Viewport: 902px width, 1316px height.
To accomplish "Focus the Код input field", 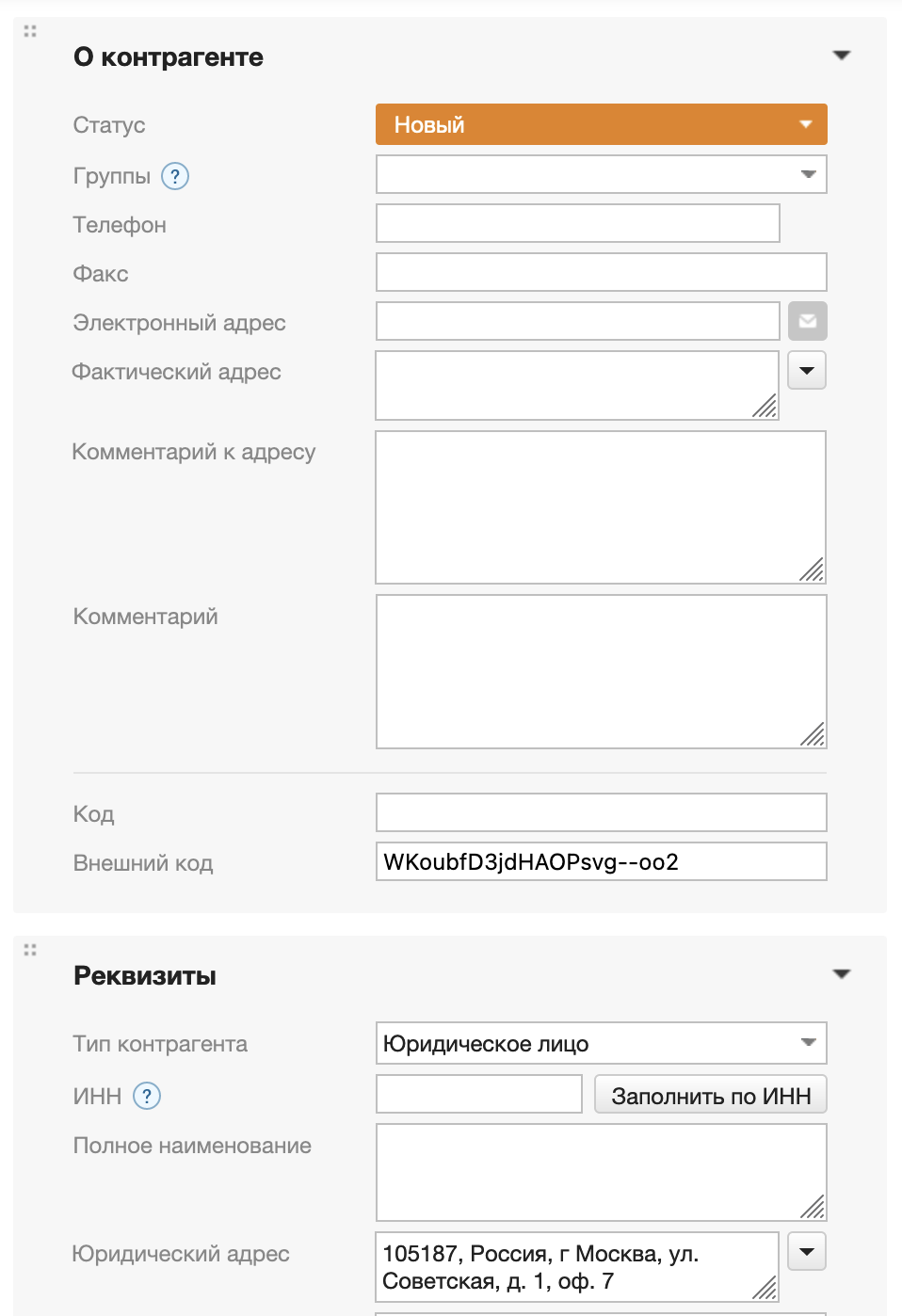I will point(601,812).
